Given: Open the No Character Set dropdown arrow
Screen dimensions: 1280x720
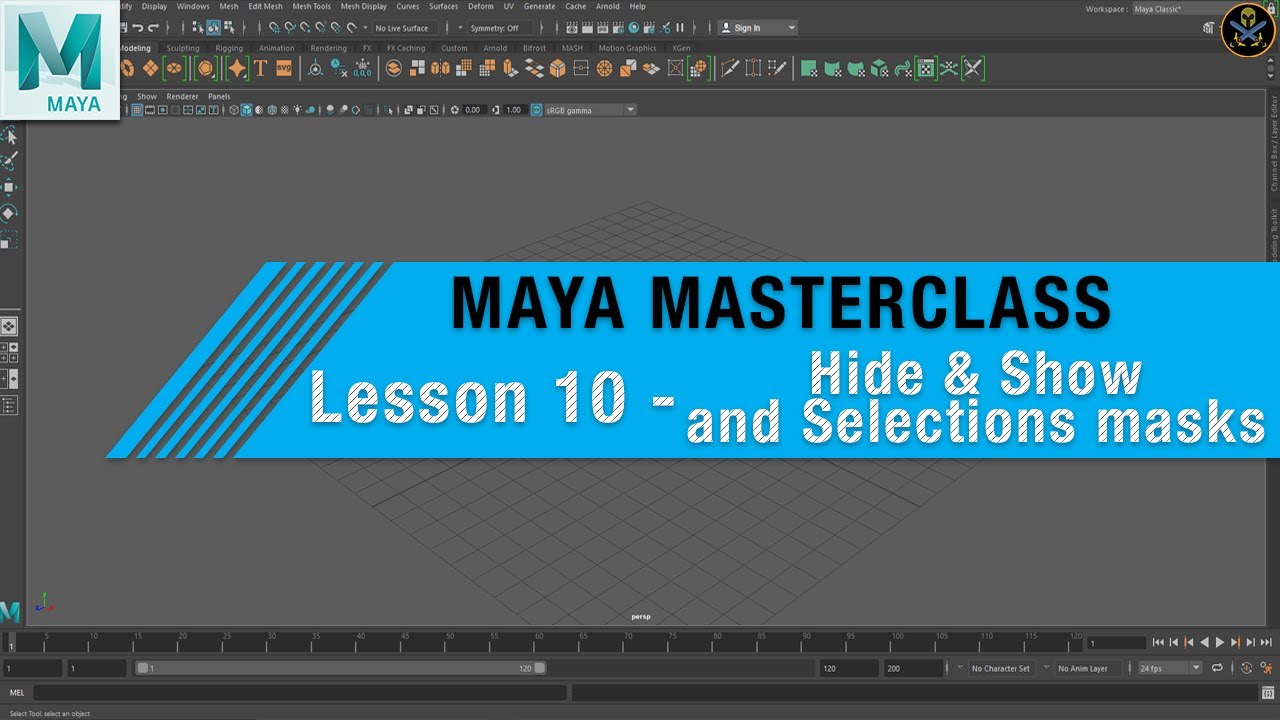Looking at the screenshot, I should [x=960, y=668].
